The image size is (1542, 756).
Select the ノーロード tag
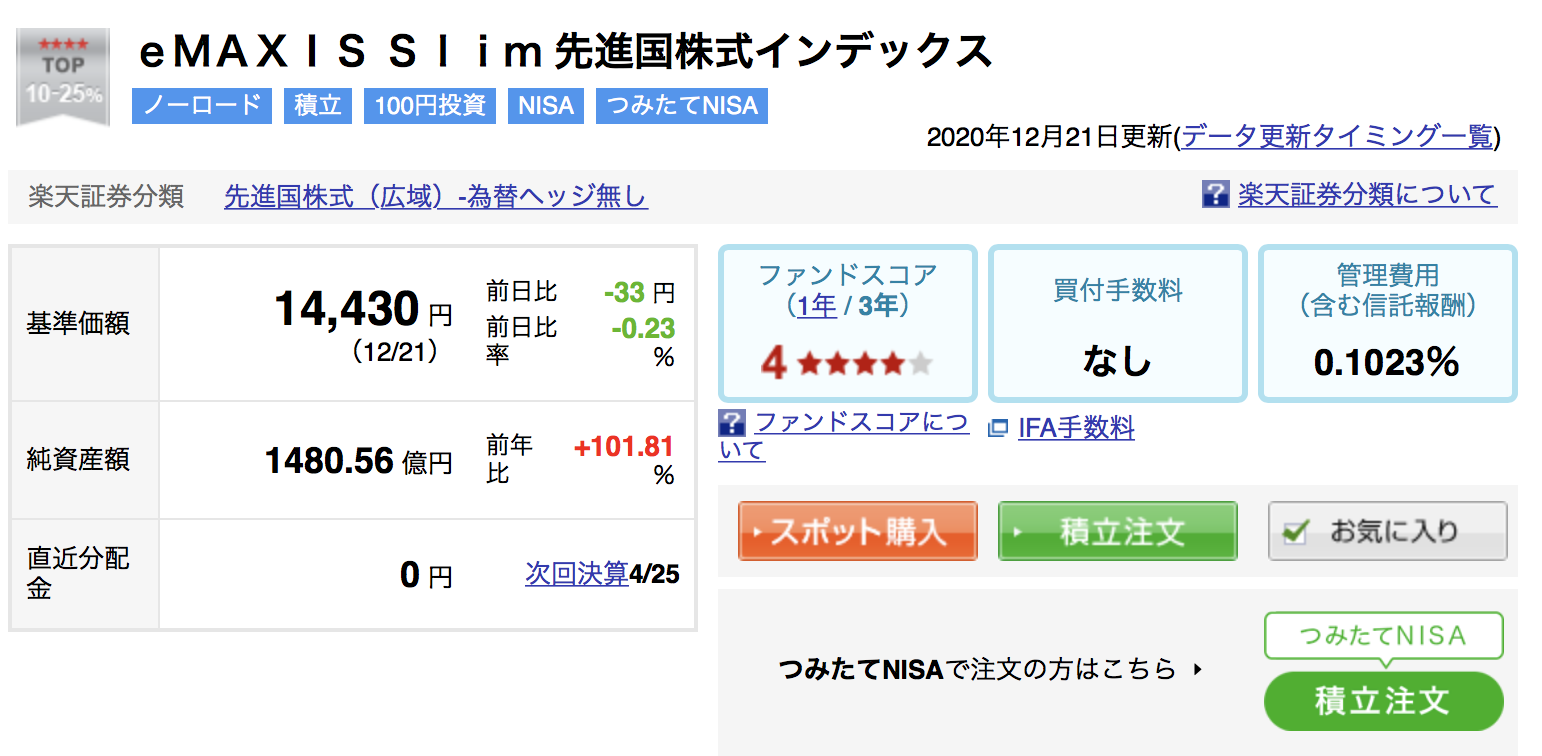202,105
